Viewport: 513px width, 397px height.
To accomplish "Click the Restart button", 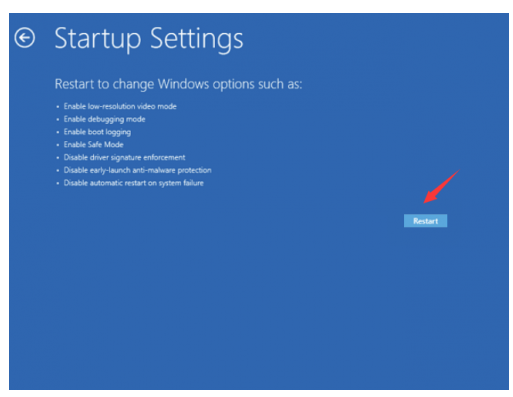I will [x=425, y=221].
